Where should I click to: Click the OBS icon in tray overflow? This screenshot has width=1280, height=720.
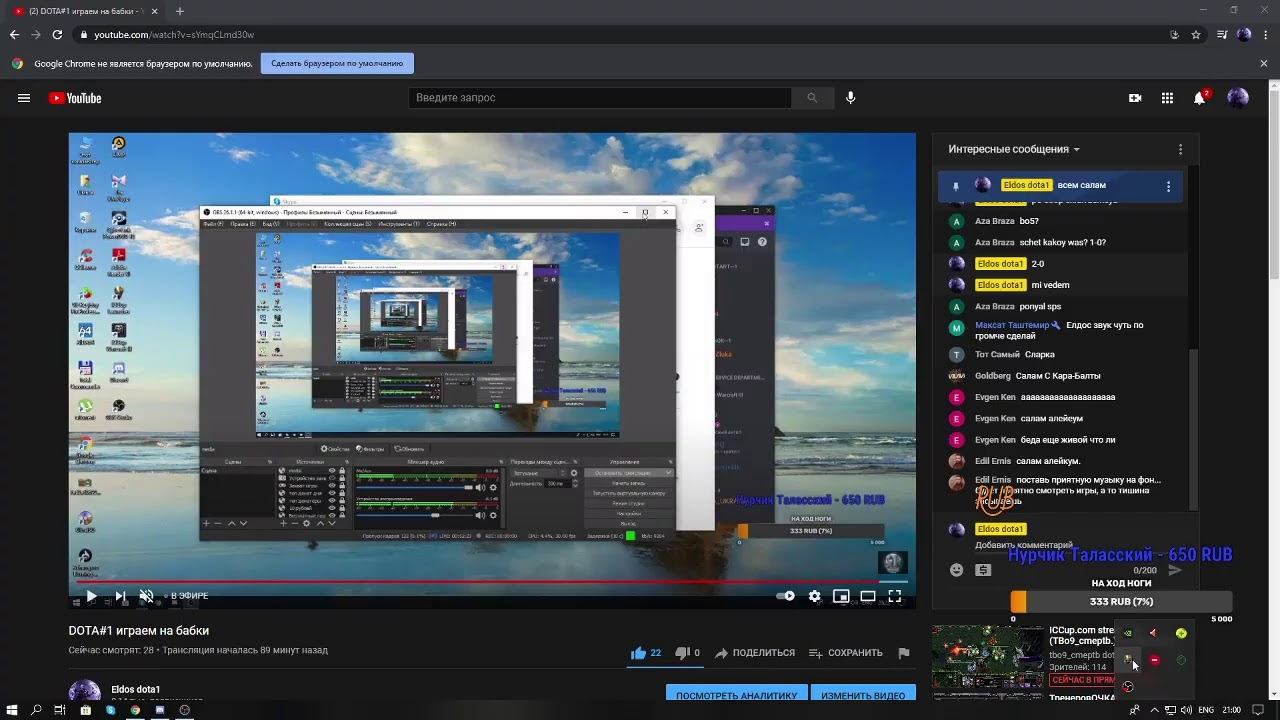(x=1128, y=687)
